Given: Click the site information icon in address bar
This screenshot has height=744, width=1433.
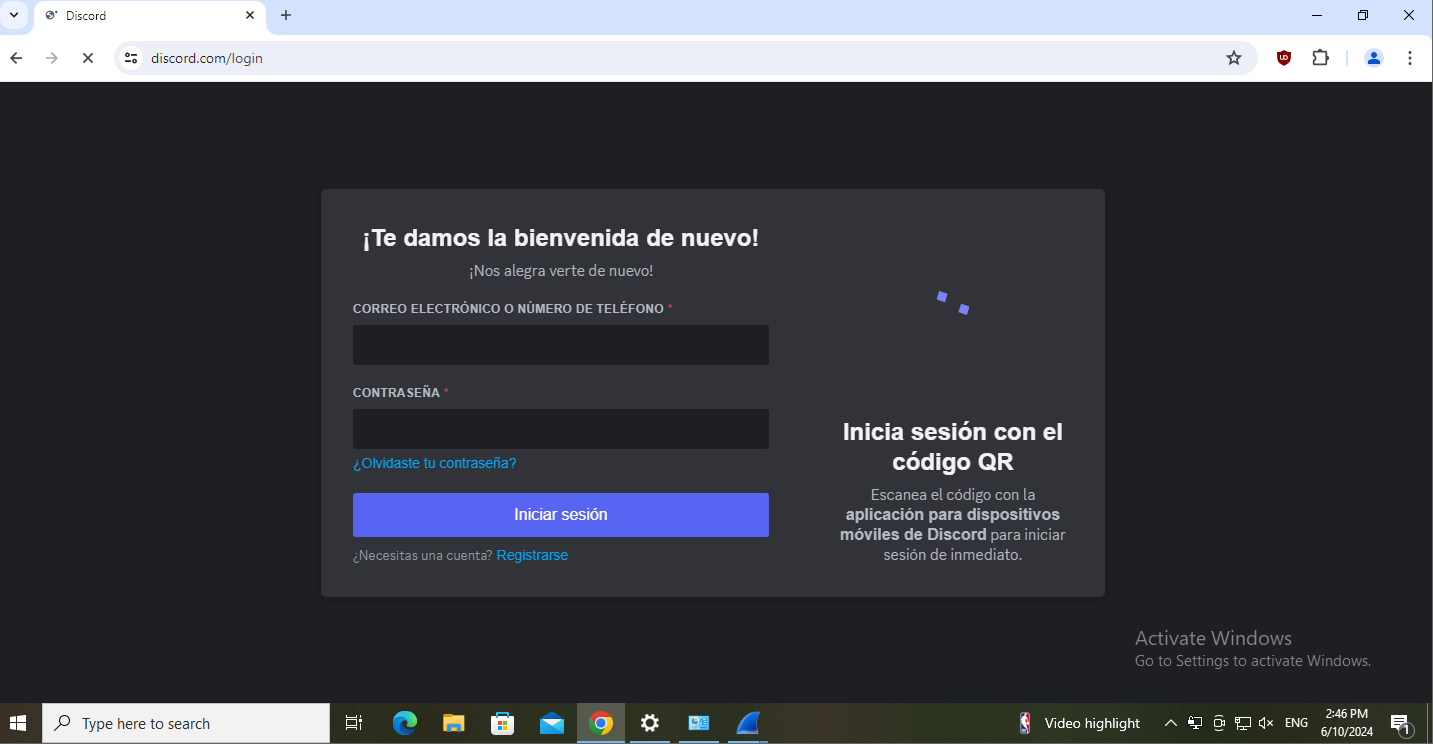Looking at the screenshot, I should (131, 58).
